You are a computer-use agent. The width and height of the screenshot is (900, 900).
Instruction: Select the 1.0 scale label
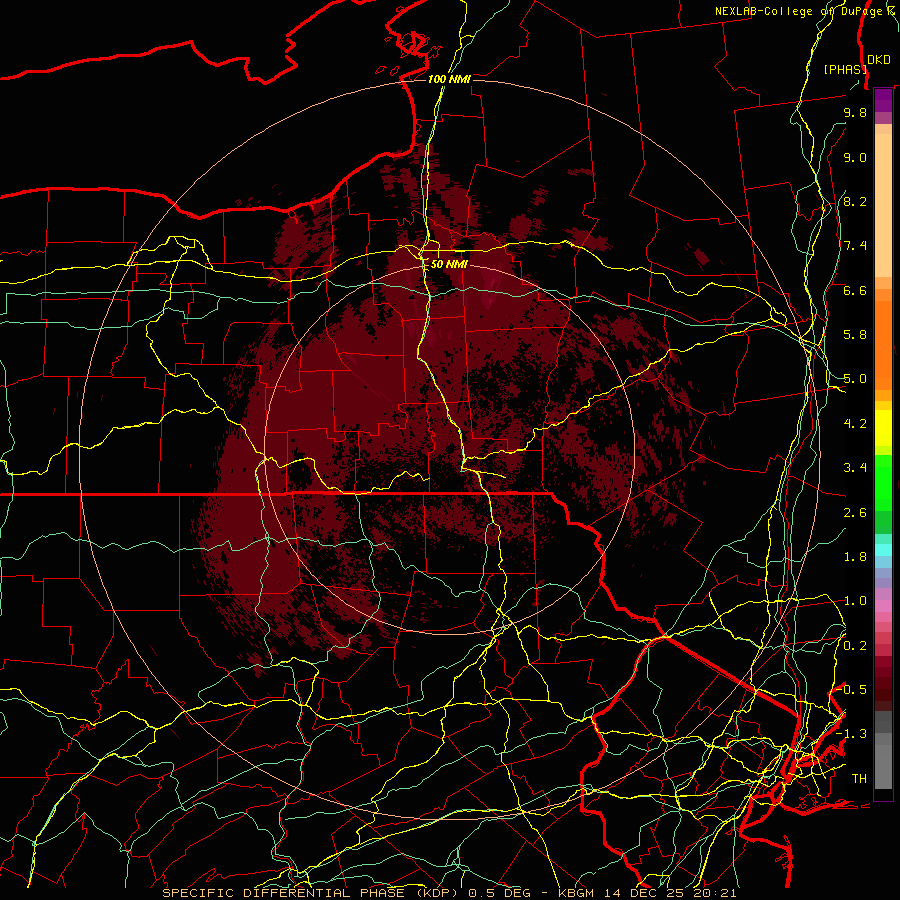click(855, 601)
